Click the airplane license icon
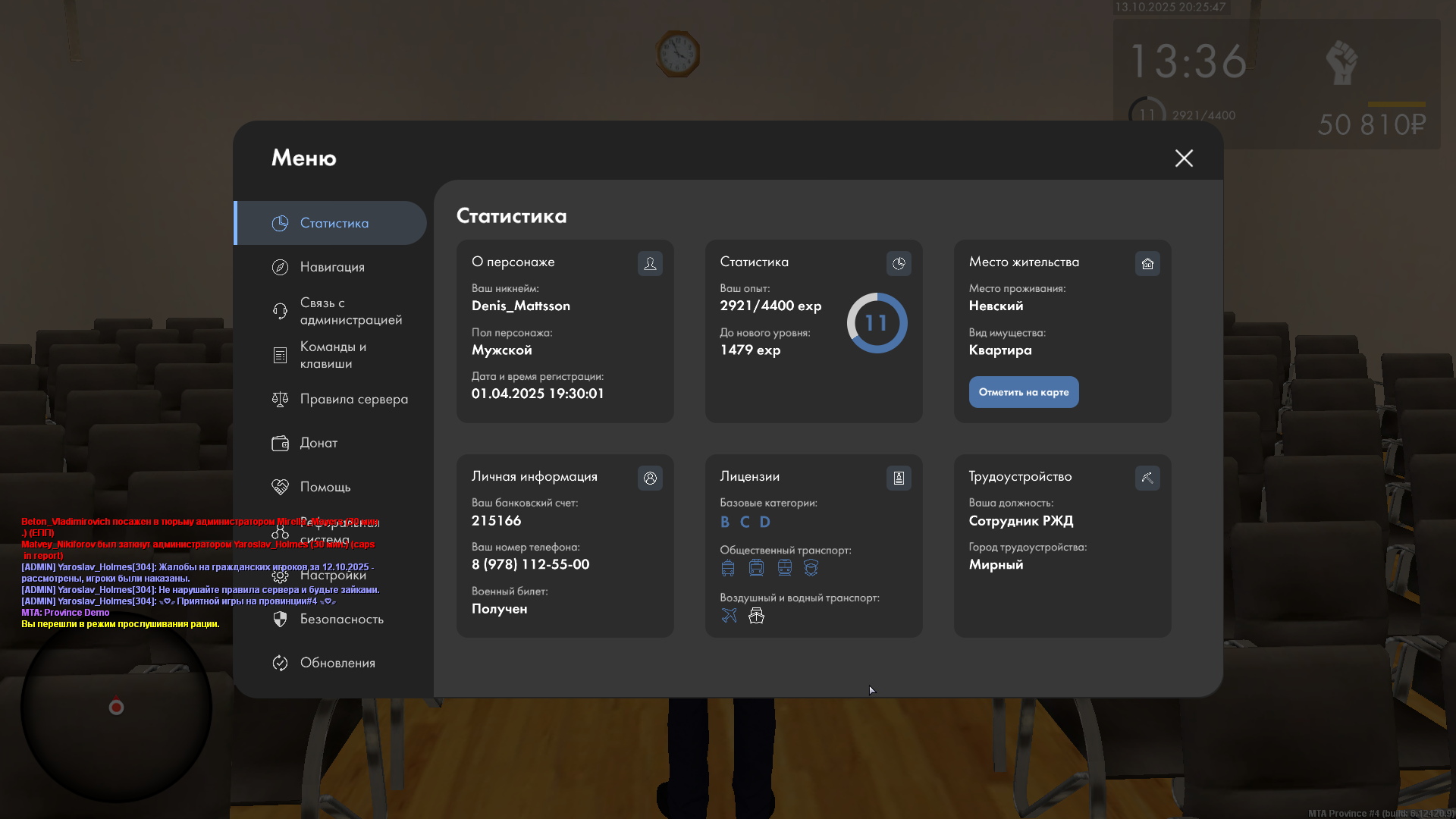This screenshot has height=819, width=1456. 729,616
